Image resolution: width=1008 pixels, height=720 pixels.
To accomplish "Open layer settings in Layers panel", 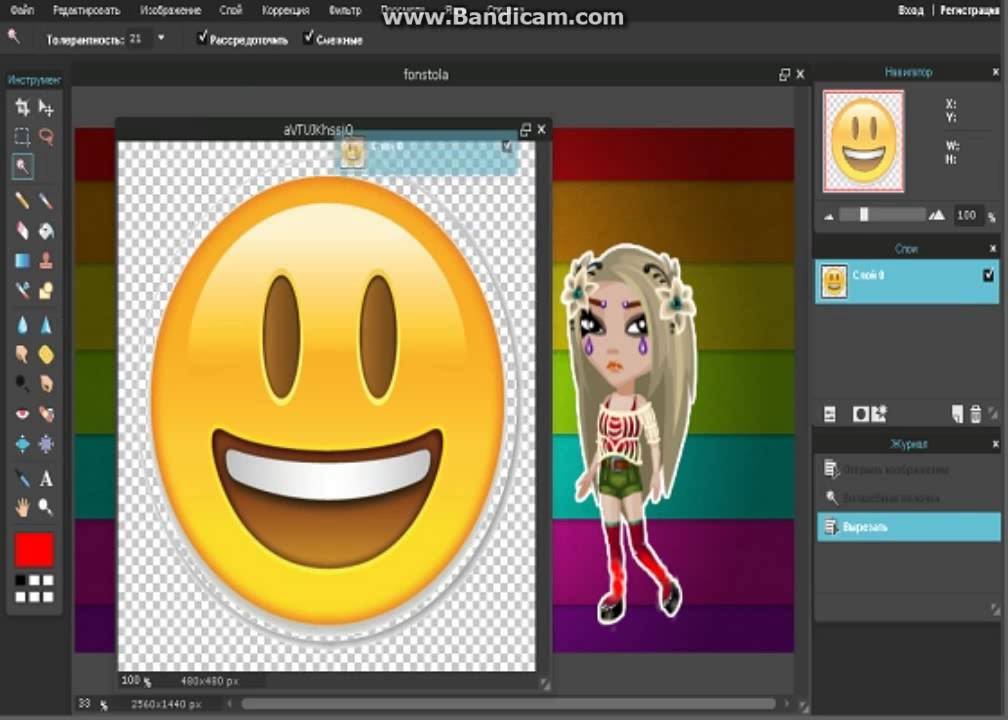I will 830,415.
